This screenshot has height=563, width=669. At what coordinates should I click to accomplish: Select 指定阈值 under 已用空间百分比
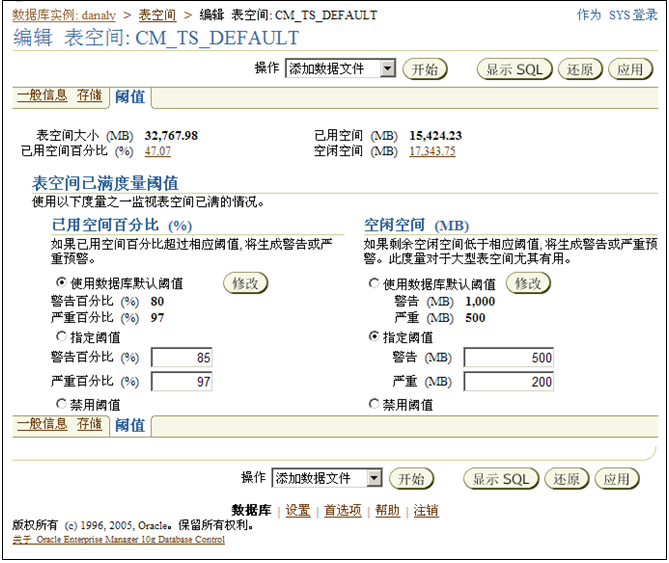point(61,337)
